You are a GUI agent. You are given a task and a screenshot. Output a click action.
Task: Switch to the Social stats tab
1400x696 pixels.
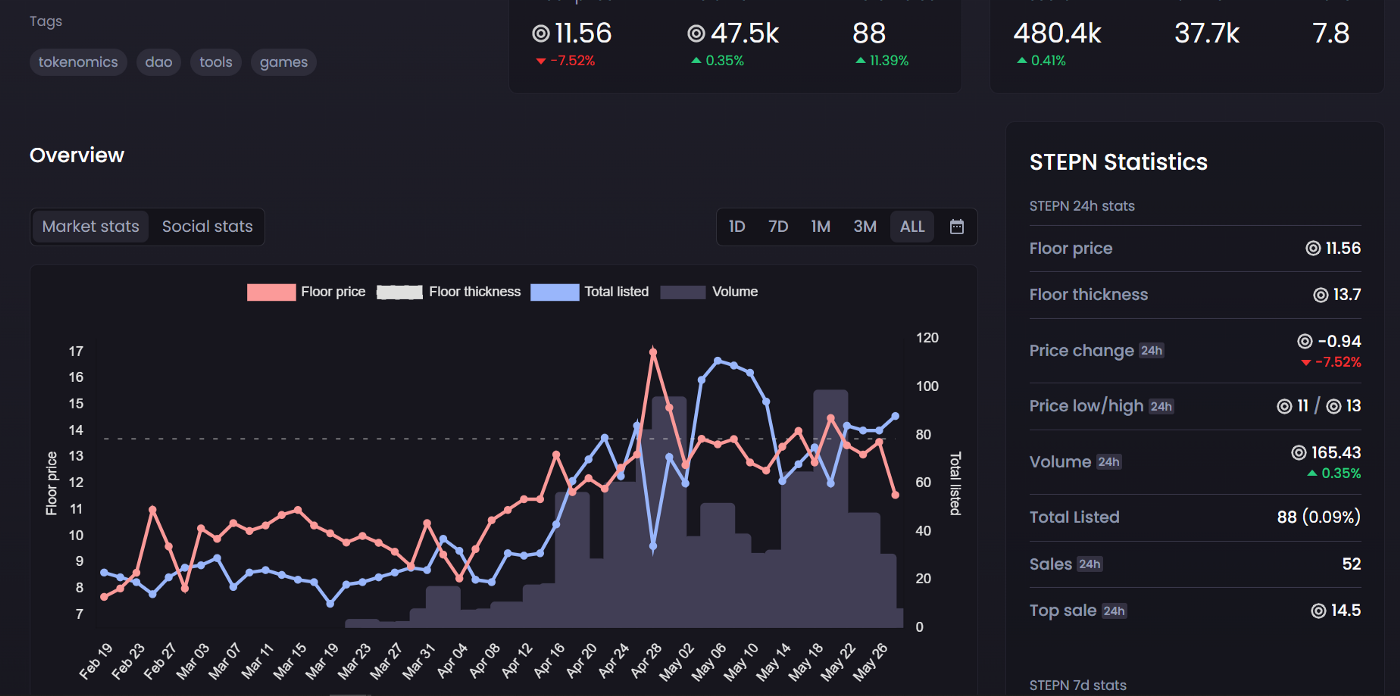207,226
